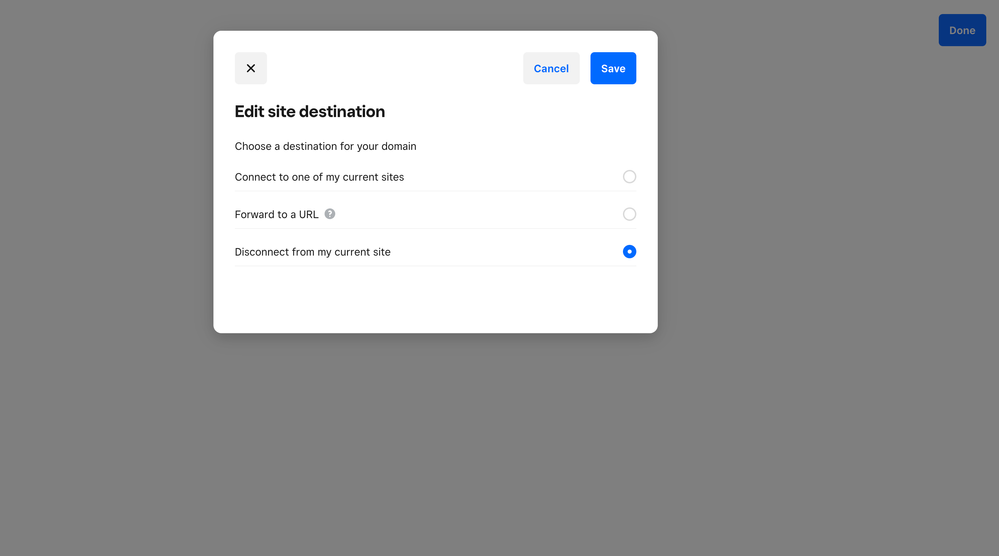Click the blank dialog header between X and Cancel
The height and width of the screenshot is (556, 999).
395,68
